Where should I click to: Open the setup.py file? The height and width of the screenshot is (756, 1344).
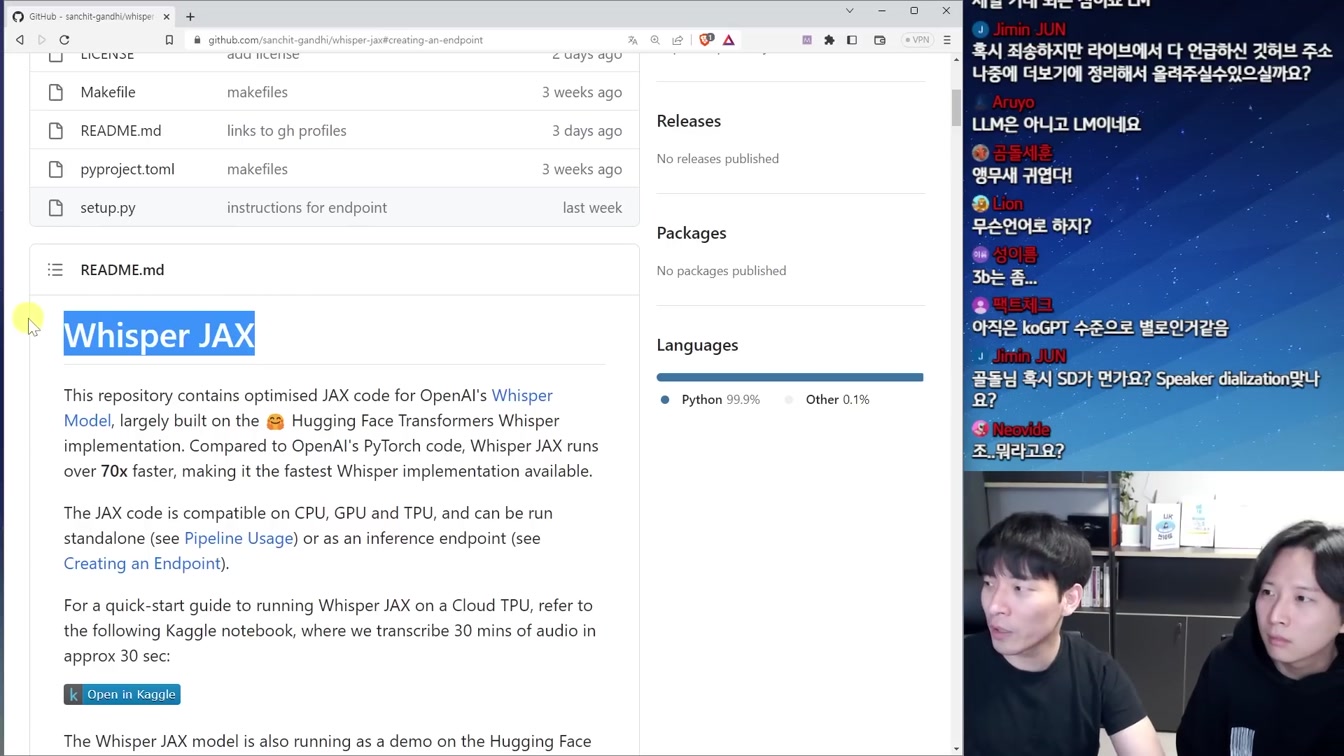(108, 208)
